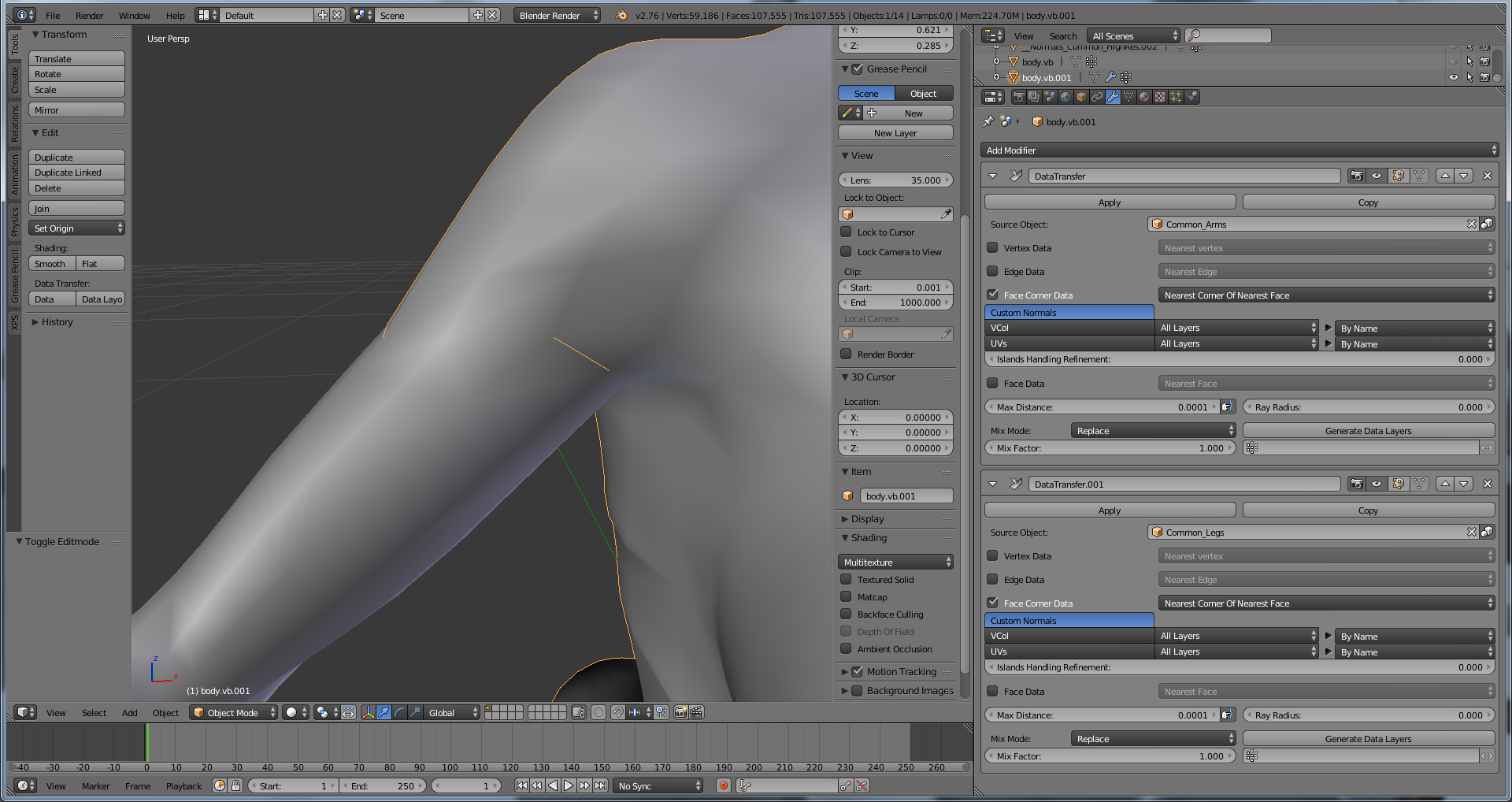Click the Duplicate Linked button
Image resolution: width=1512 pixels, height=802 pixels.
76,172
